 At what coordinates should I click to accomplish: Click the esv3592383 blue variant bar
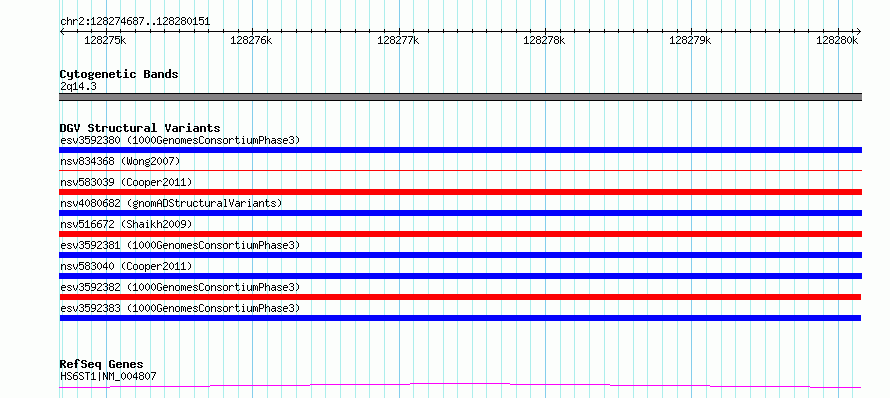pos(460,318)
